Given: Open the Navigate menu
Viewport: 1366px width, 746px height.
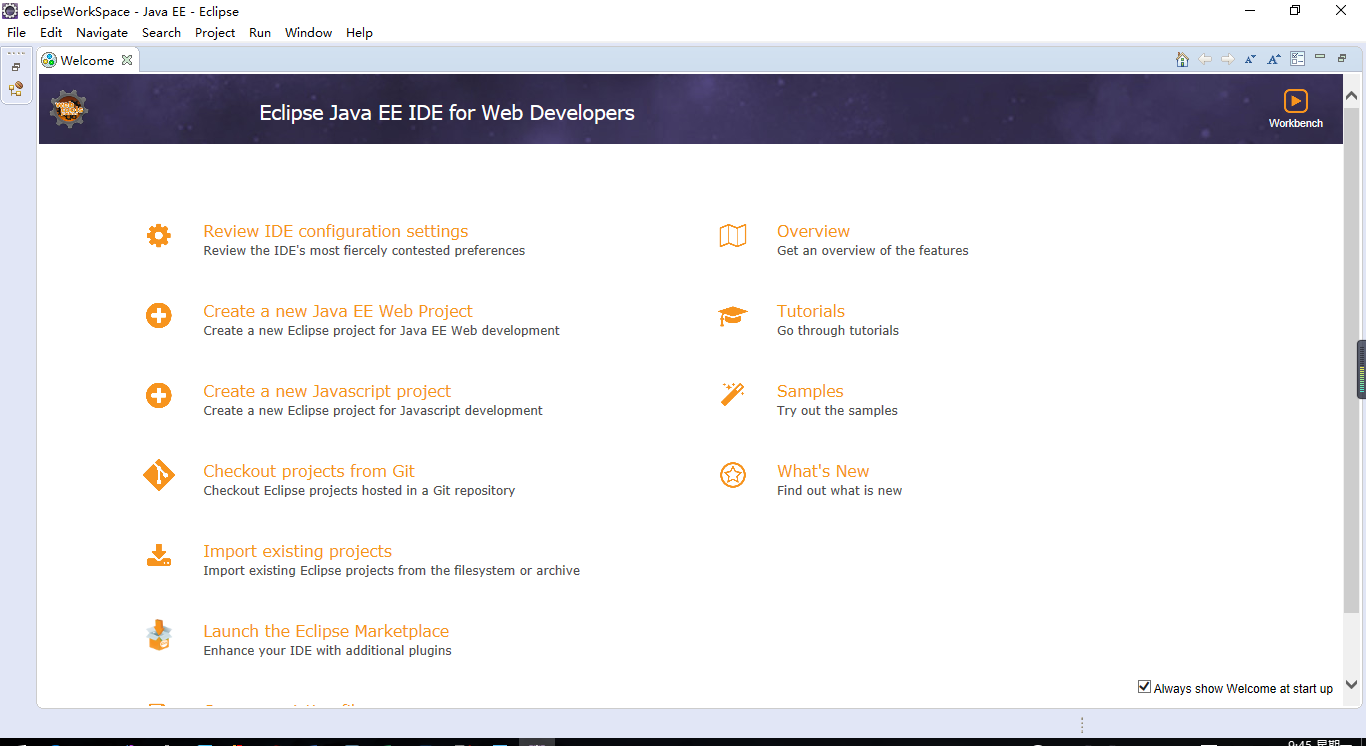Looking at the screenshot, I should coord(102,32).
